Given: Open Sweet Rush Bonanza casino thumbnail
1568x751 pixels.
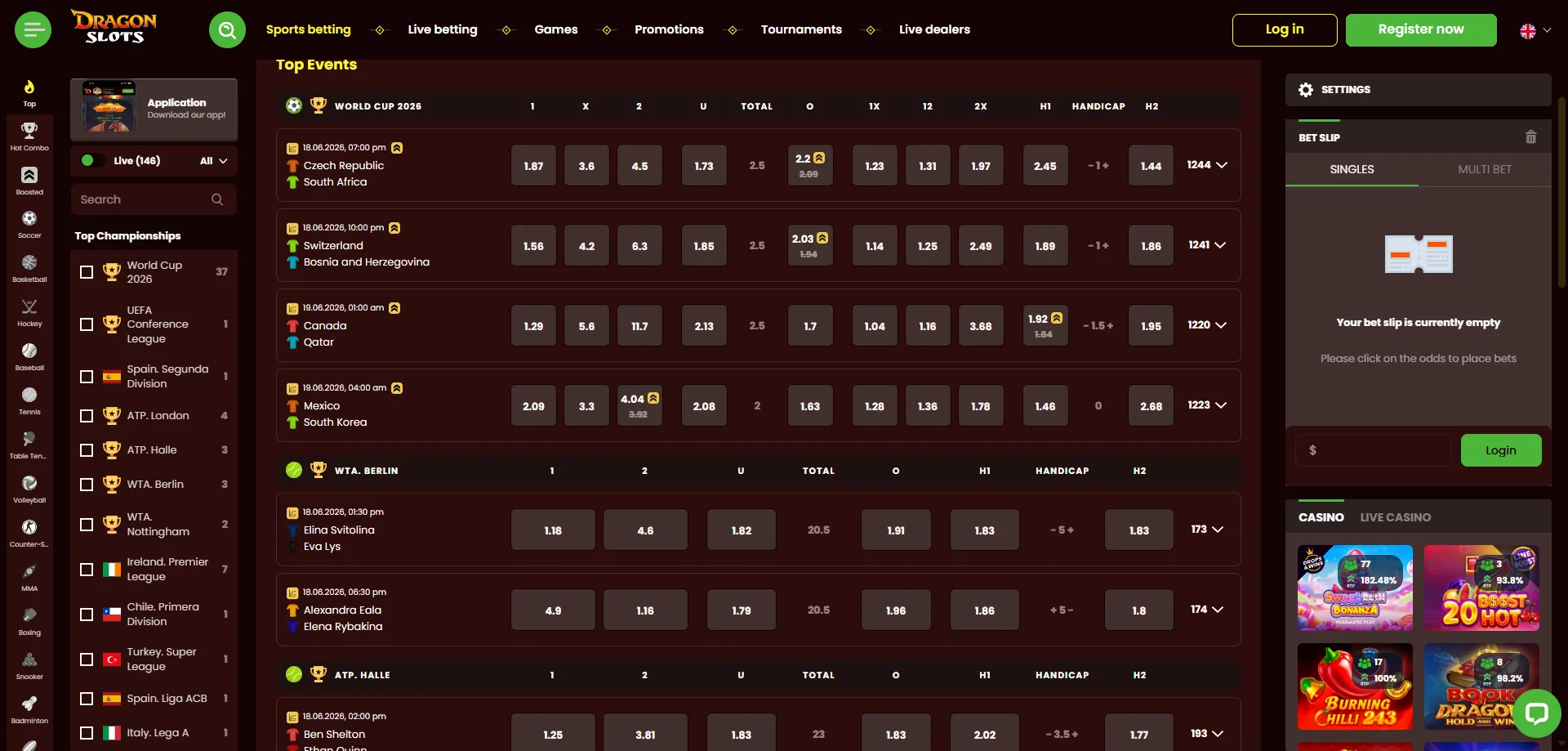Looking at the screenshot, I should point(1355,588).
